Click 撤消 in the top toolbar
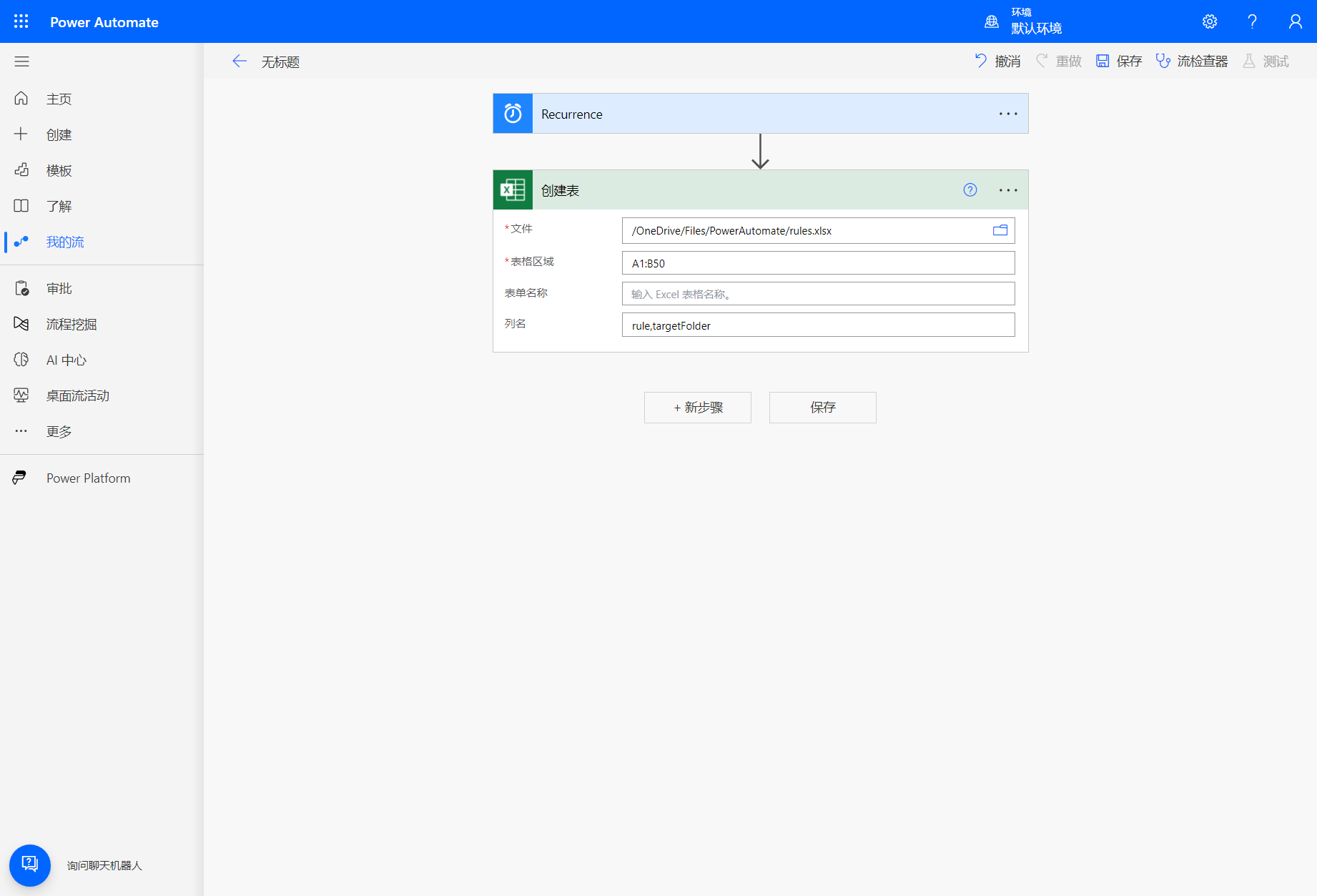1317x896 pixels. coord(998,61)
